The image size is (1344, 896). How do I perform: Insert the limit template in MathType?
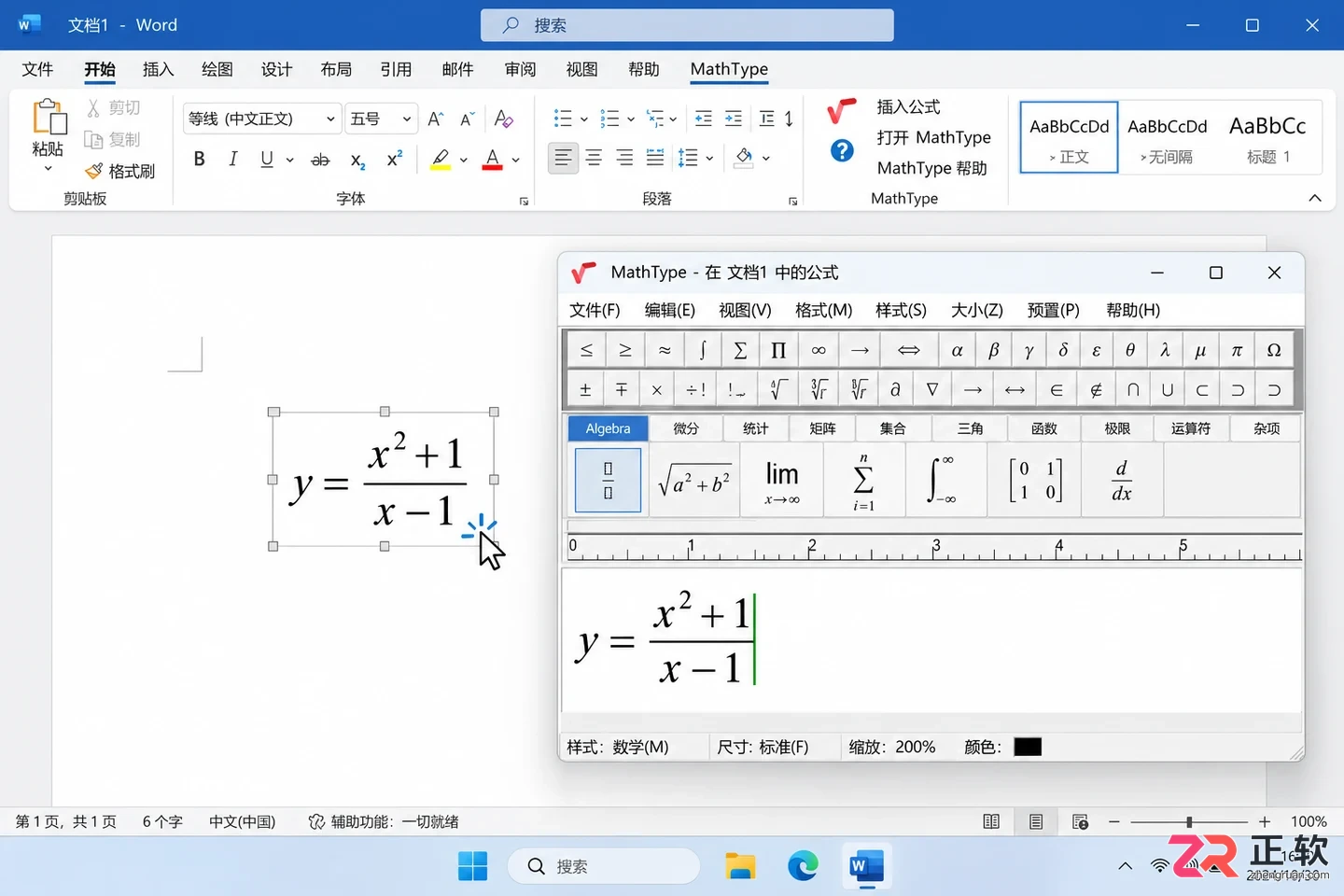click(782, 480)
